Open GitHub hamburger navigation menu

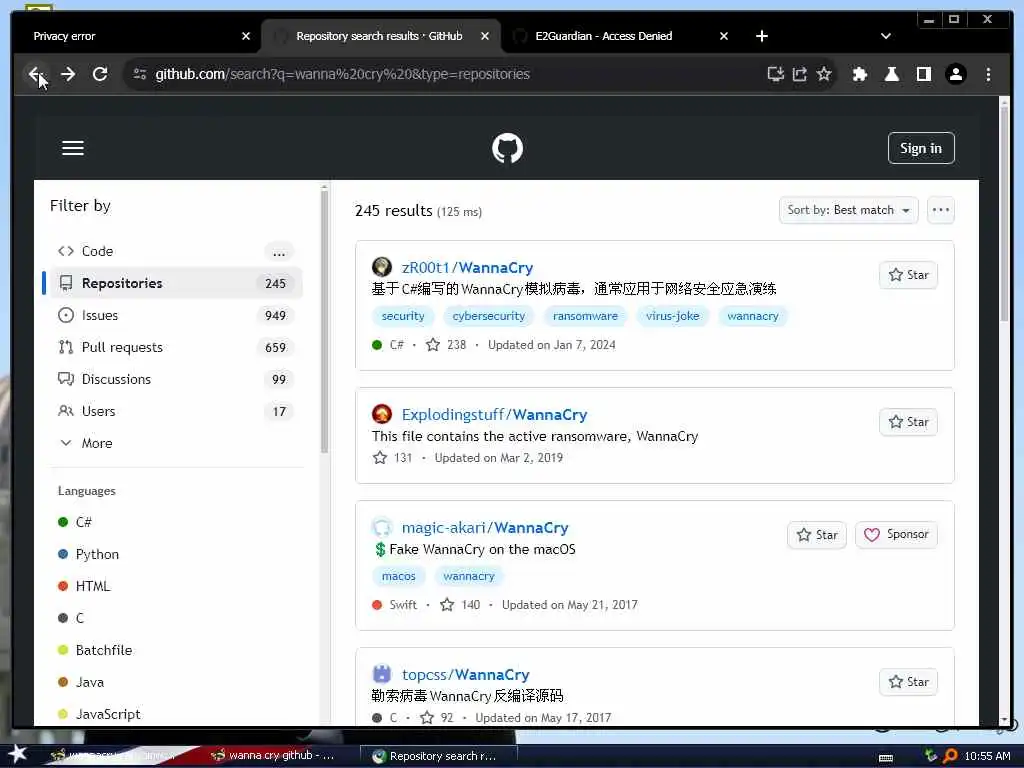point(72,148)
